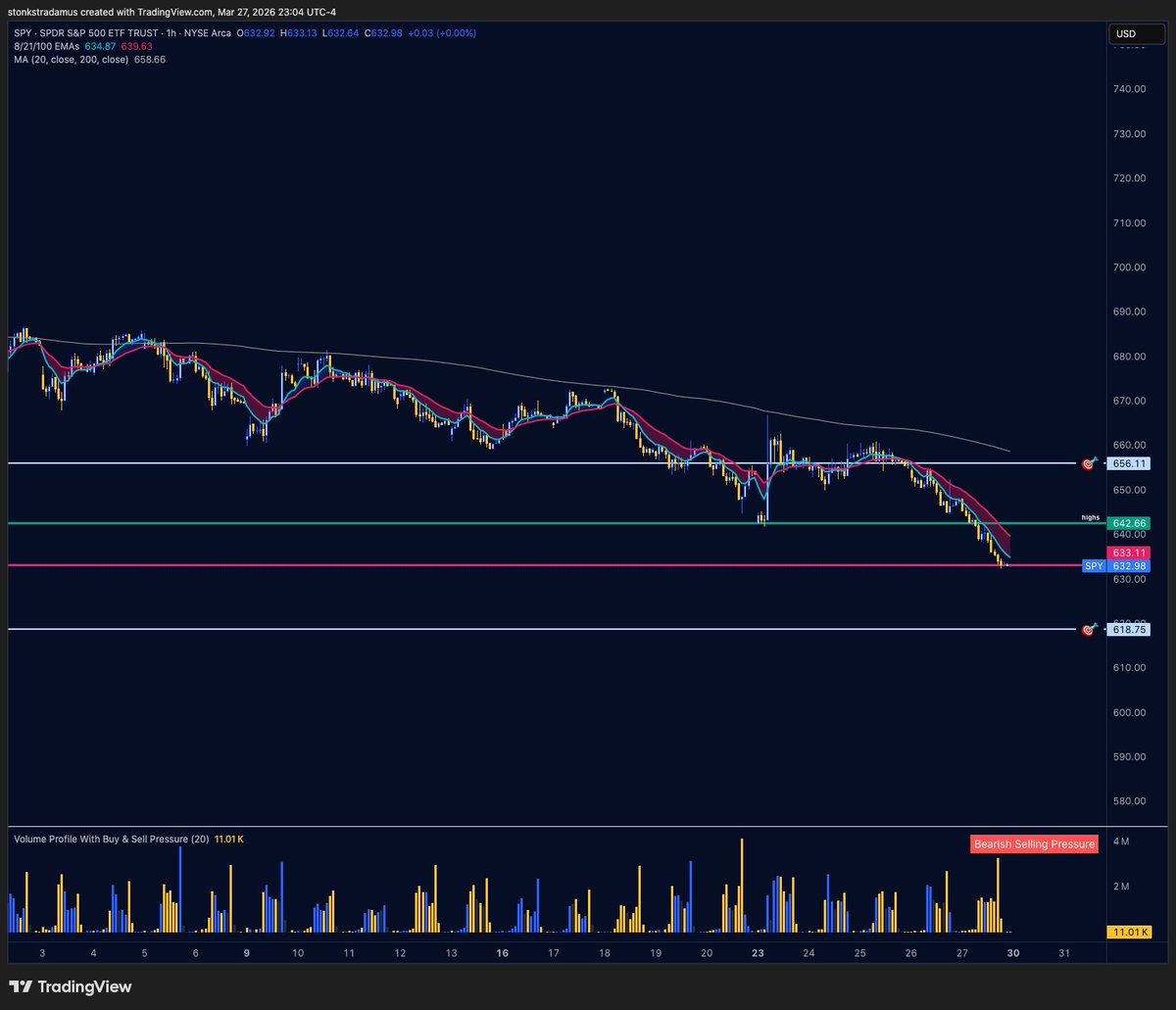Click the date label 20 on time axis
Screen dimensions: 1176x1010
pos(707,953)
